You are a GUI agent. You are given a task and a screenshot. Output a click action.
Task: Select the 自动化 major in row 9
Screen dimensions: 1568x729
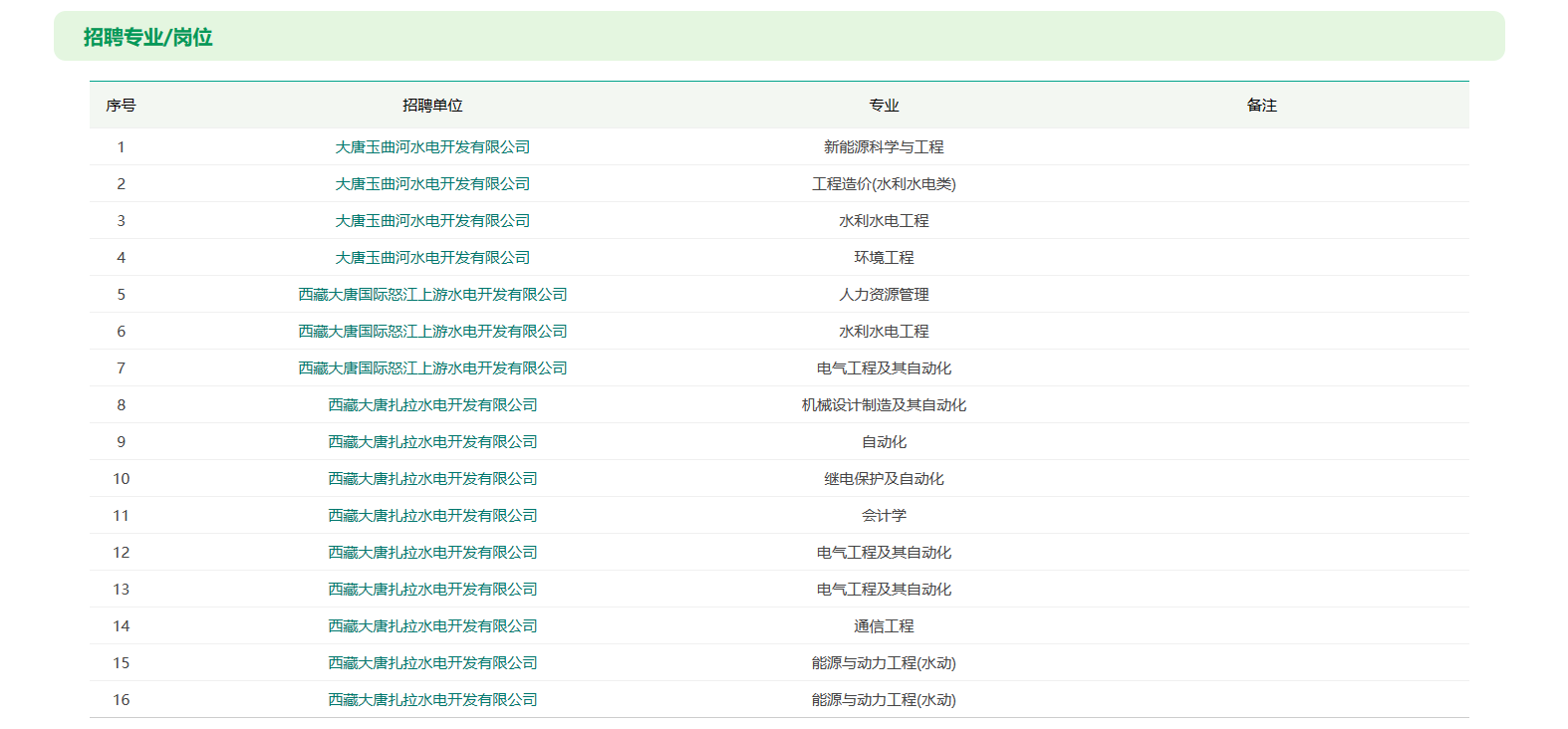[884, 442]
